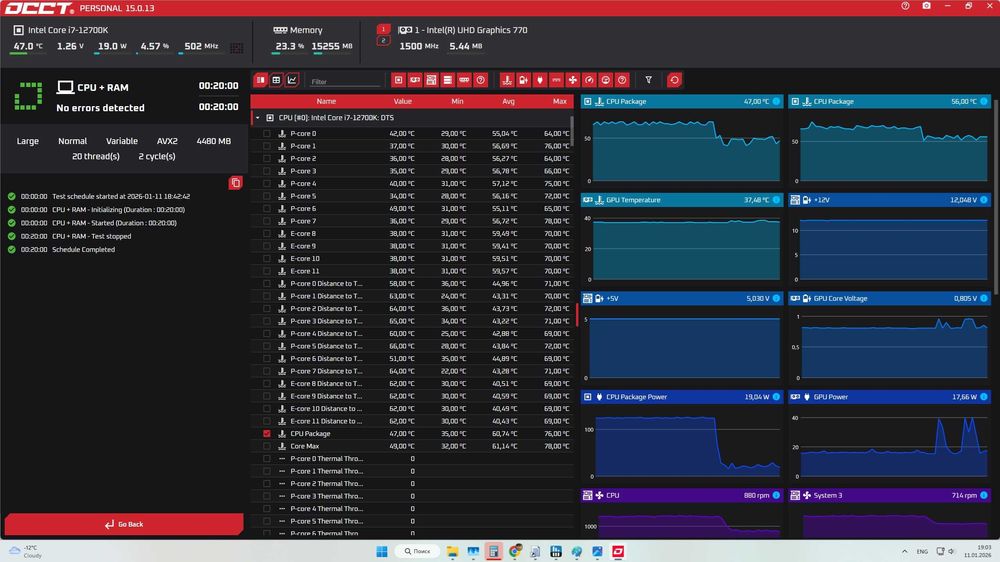Click the sensor table vertical scrollbar

[572, 131]
